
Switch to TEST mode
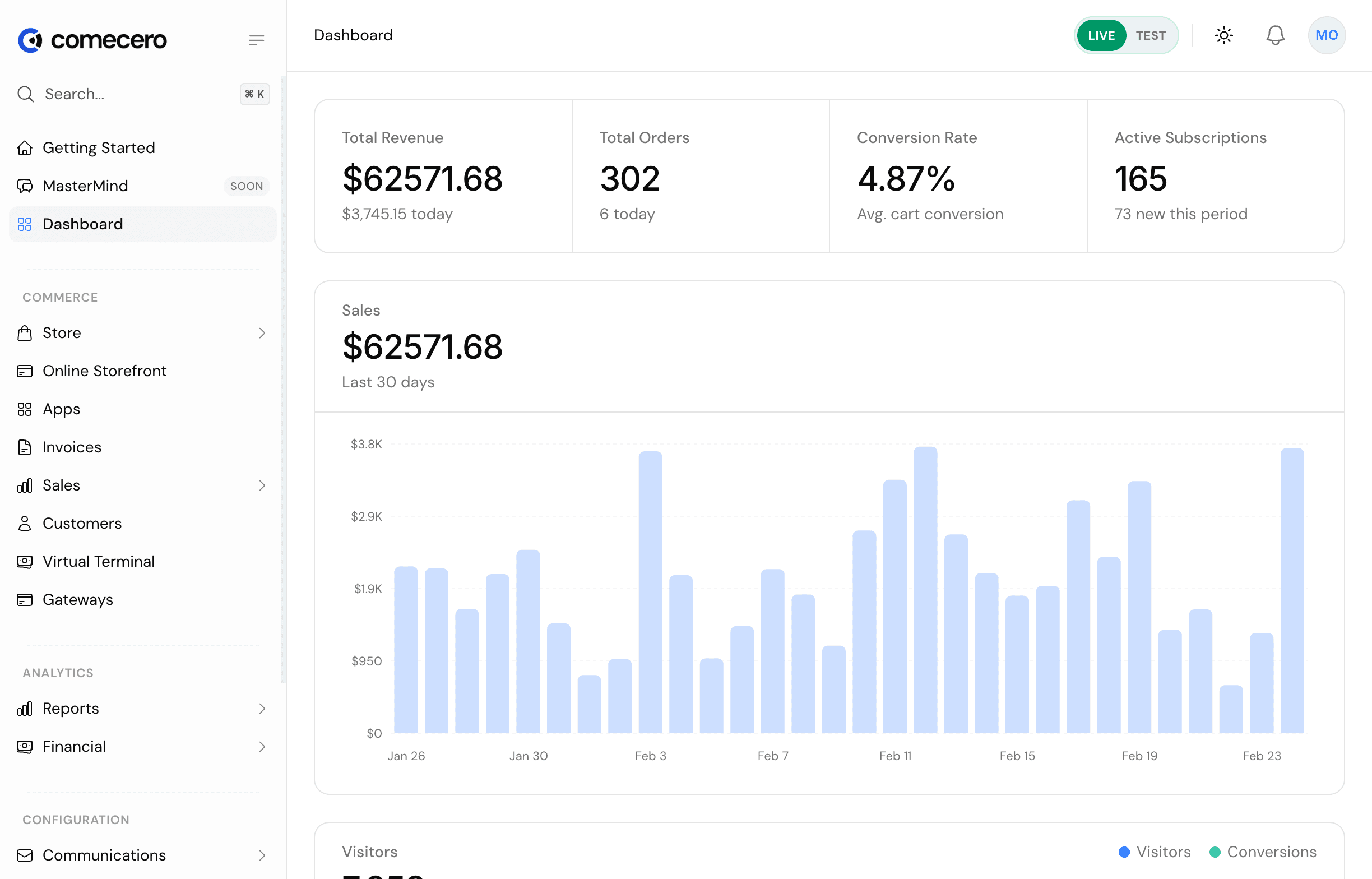[1151, 35]
